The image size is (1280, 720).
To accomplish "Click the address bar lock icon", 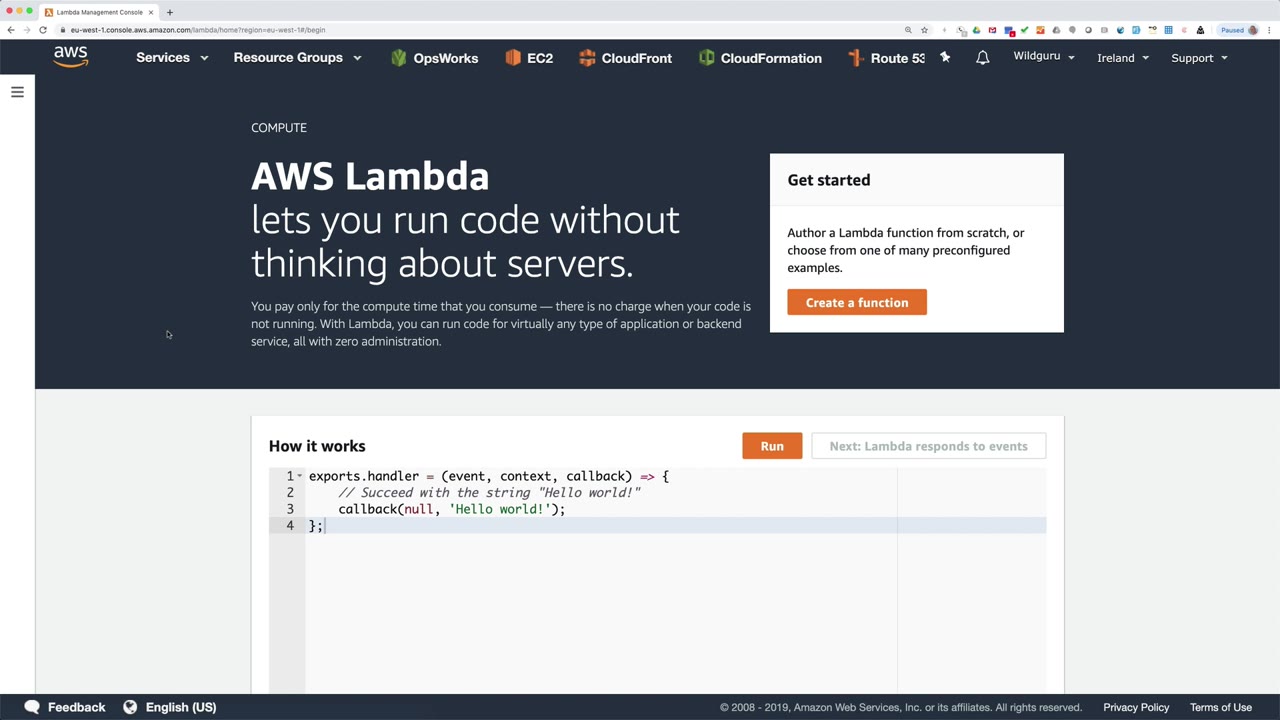I will (63, 30).
